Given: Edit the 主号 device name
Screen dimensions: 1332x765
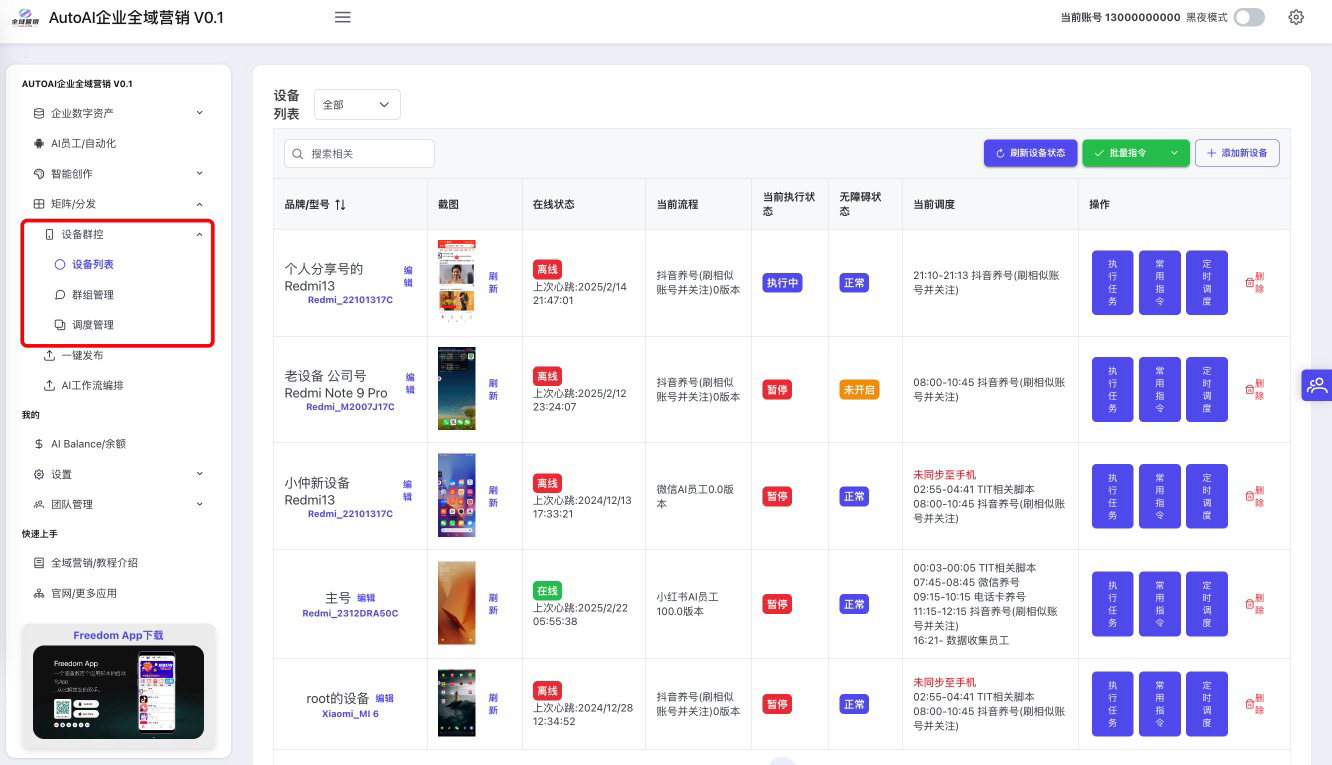Looking at the screenshot, I should (x=366, y=598).
